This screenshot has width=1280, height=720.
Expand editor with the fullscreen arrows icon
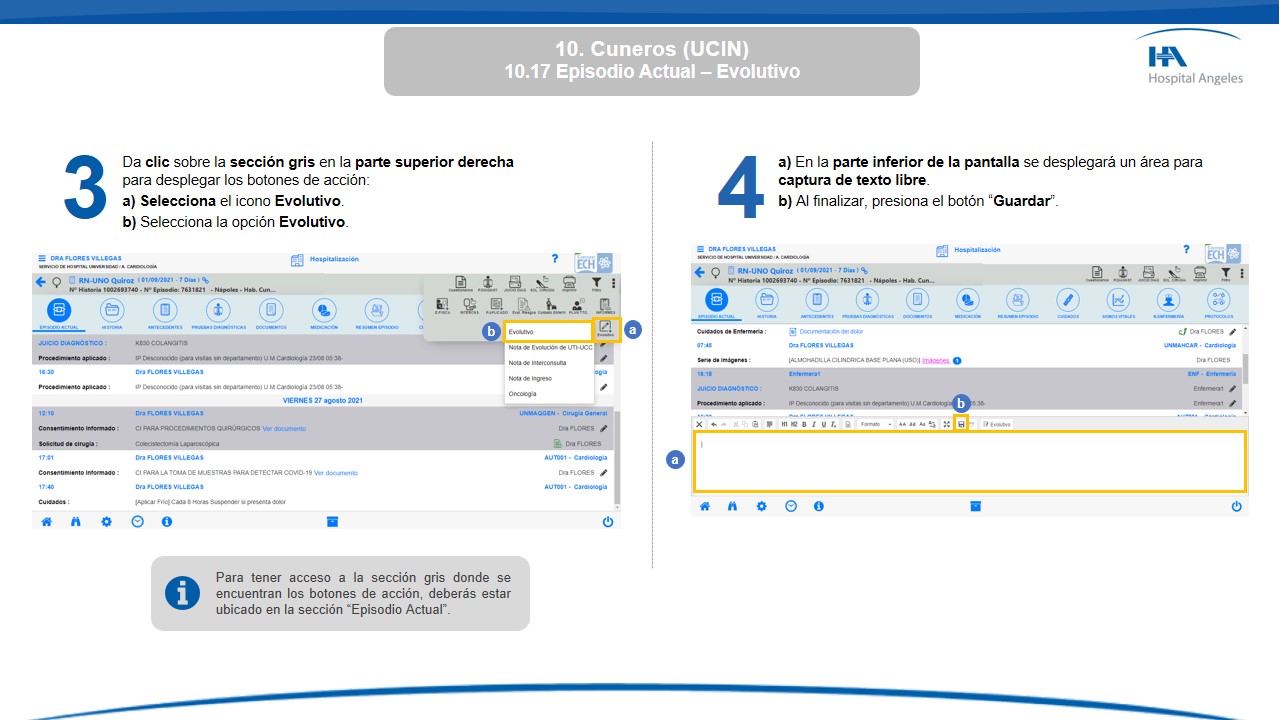click(x=946, y=424)
